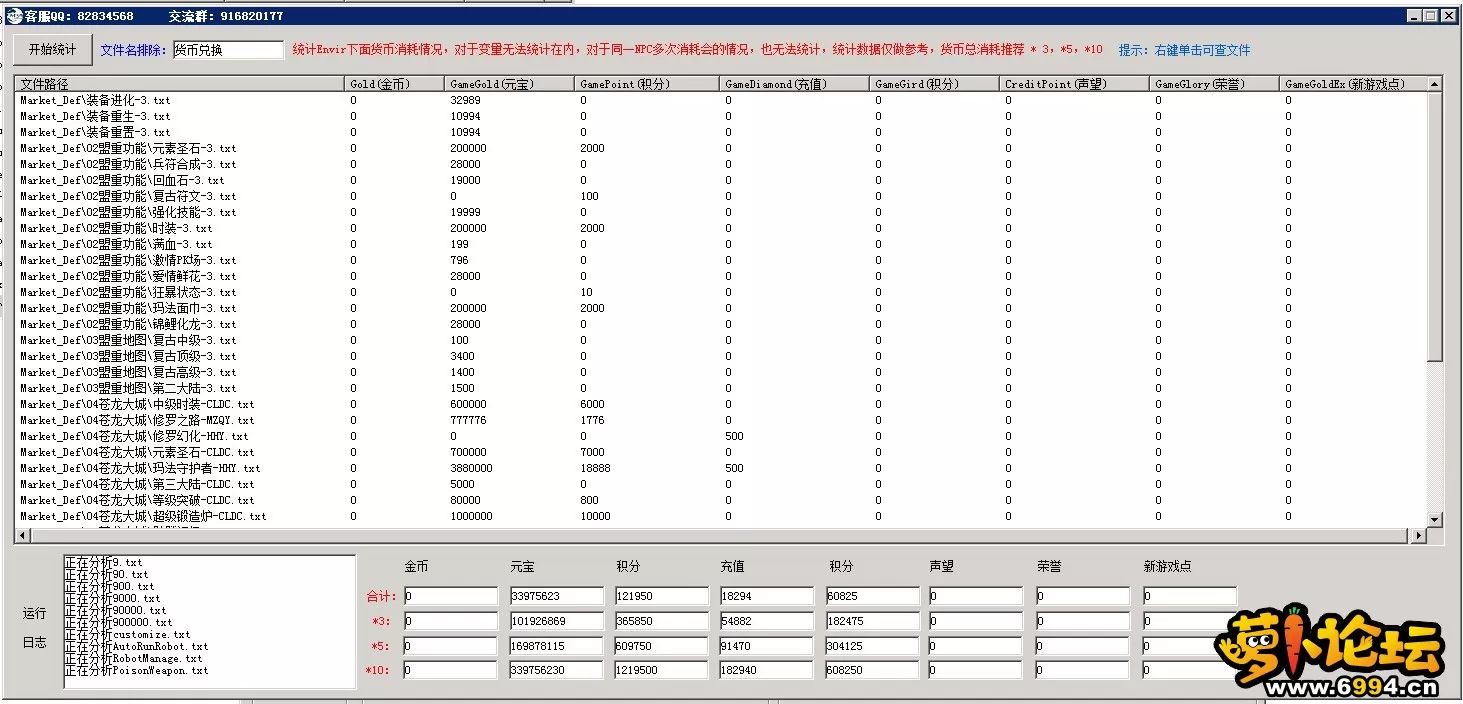Click the 开始统计 button
Image resolution: width=1463 pixels, height=704 pixels.
tap(52, 49)
